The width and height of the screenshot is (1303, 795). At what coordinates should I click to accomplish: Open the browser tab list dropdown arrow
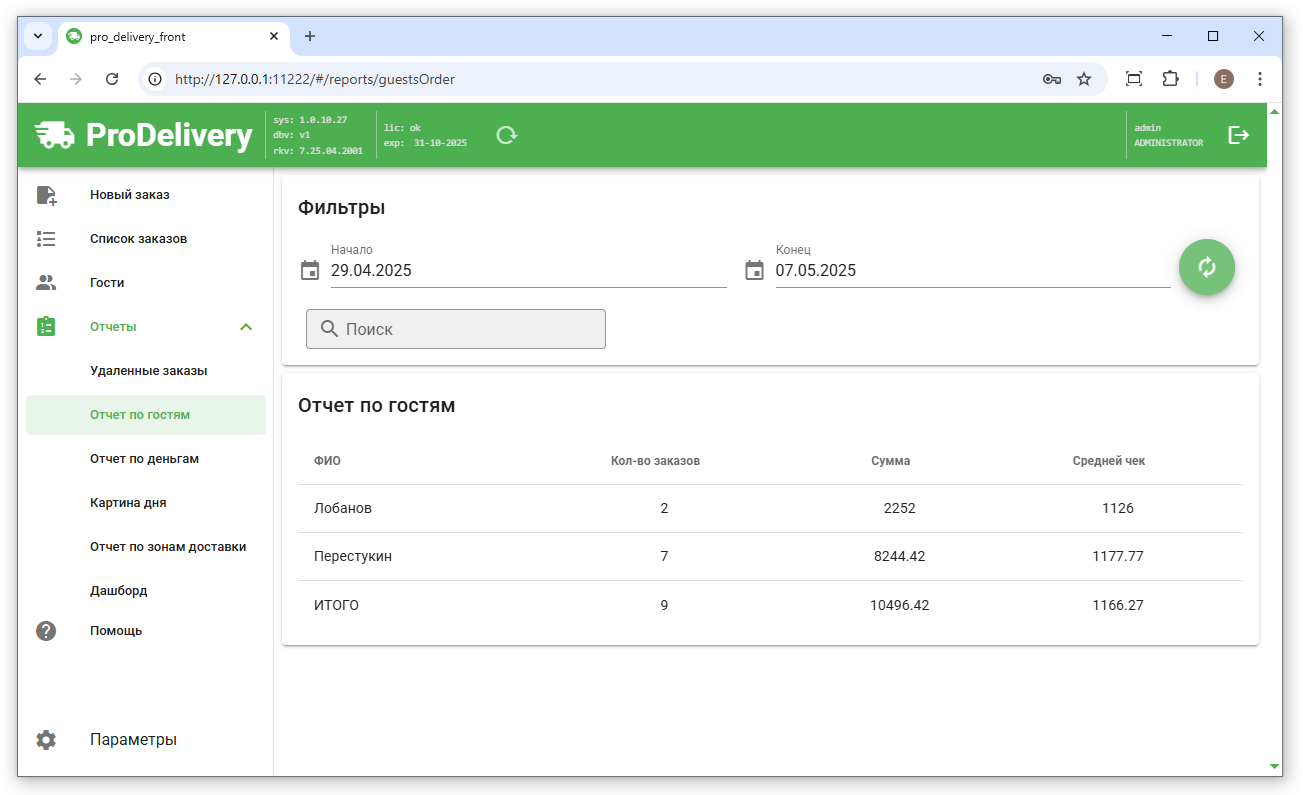[x=38, y=36]
